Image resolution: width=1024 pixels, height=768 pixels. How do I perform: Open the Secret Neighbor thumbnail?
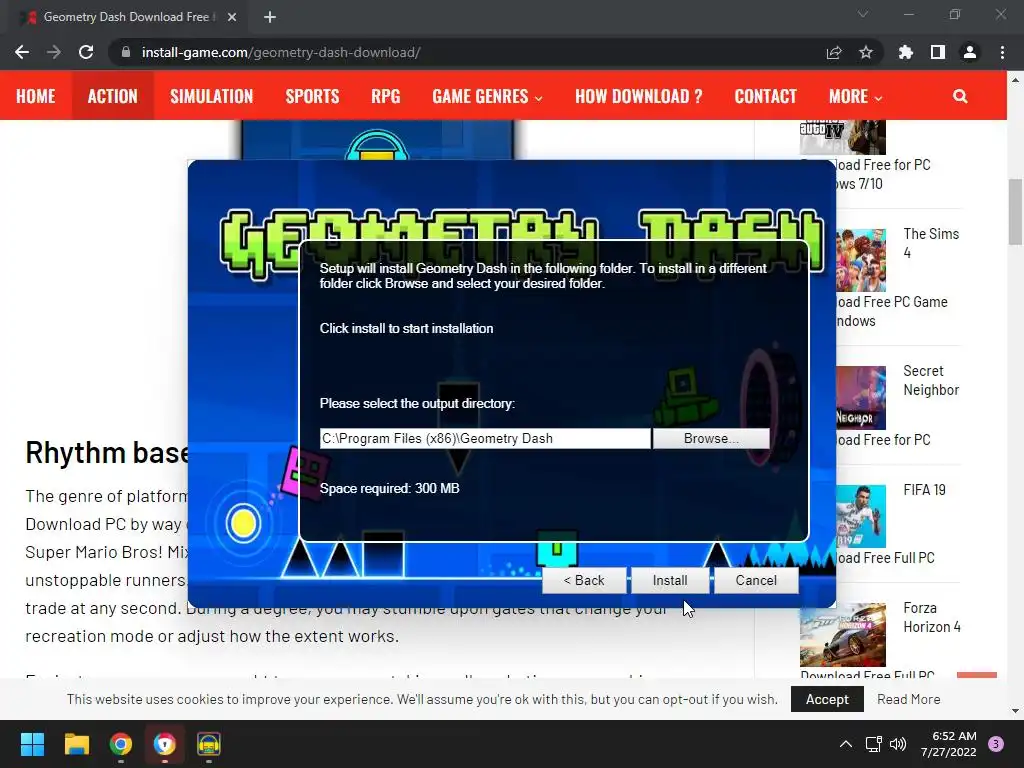pyautogui.click(x=861, y=397)
